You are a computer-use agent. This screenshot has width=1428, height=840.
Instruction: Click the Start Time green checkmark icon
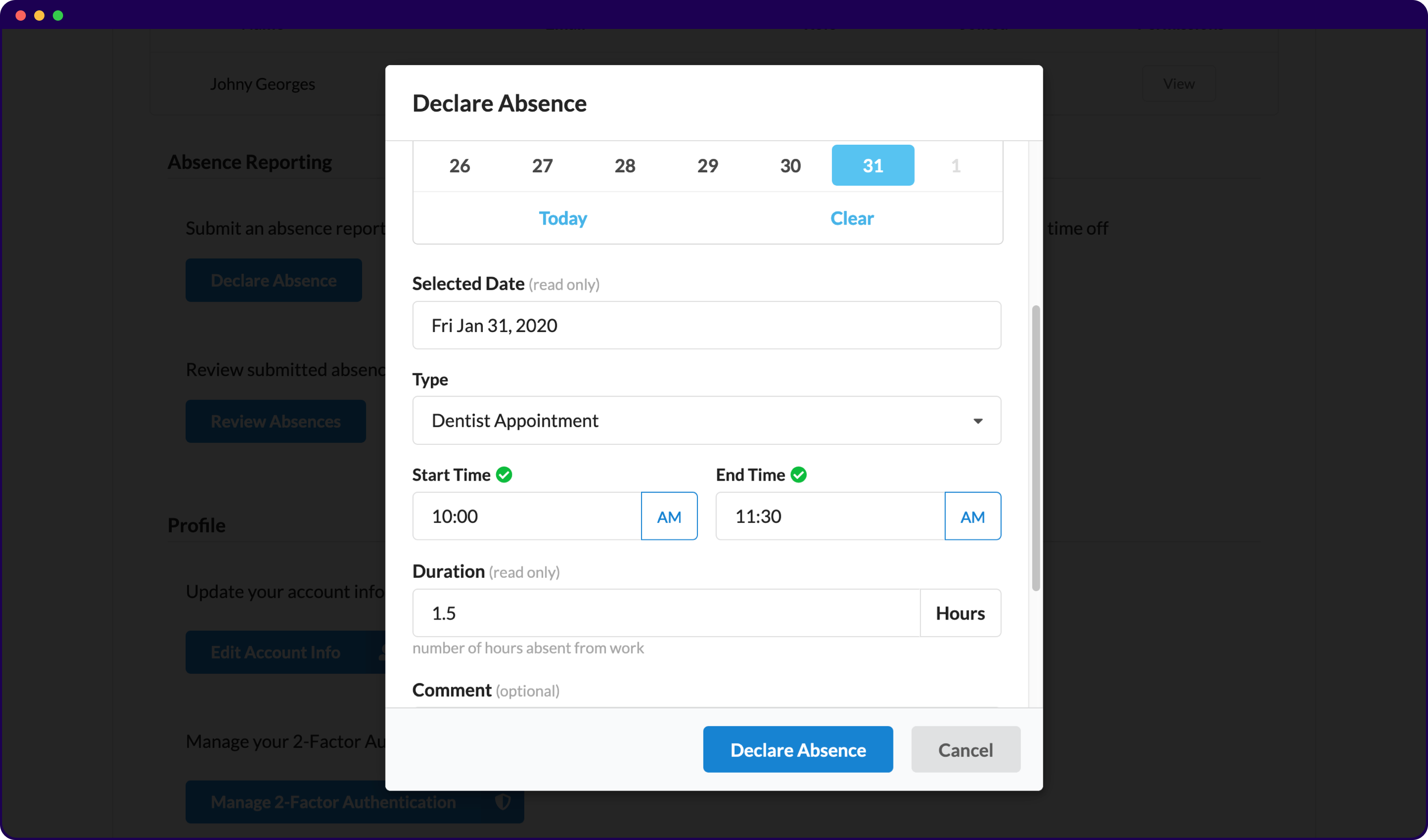coord(504,475)
